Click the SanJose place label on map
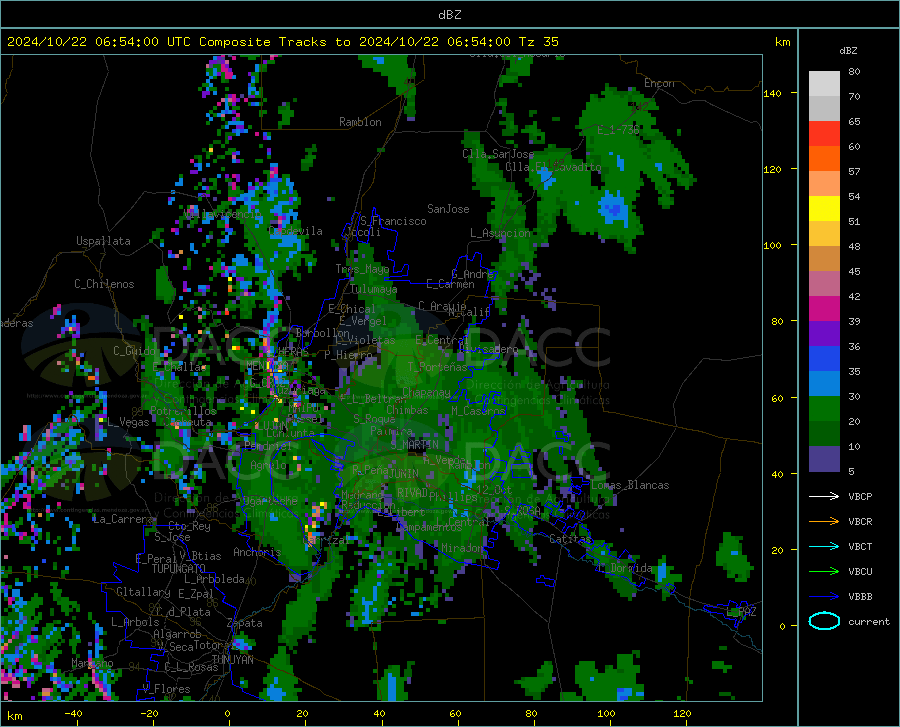Viewport: 900px width, 727px height. [x=448, y=209]
